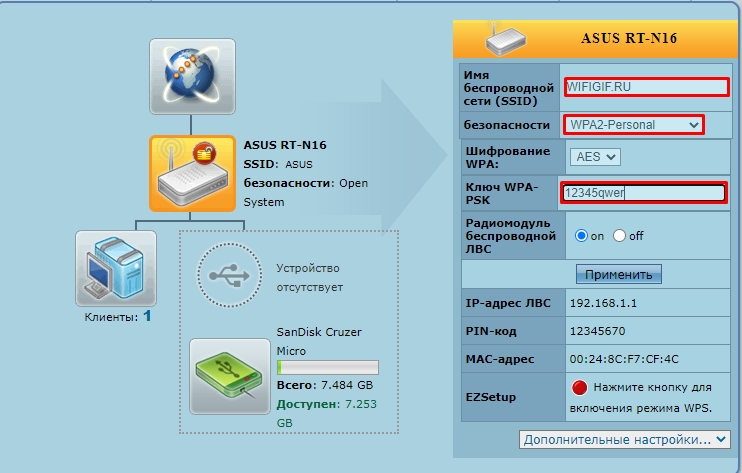This screenshot has width=742, height=473.
Task: Open the WPA2-Personal security dropdown
Action: [x=634, y=125]
